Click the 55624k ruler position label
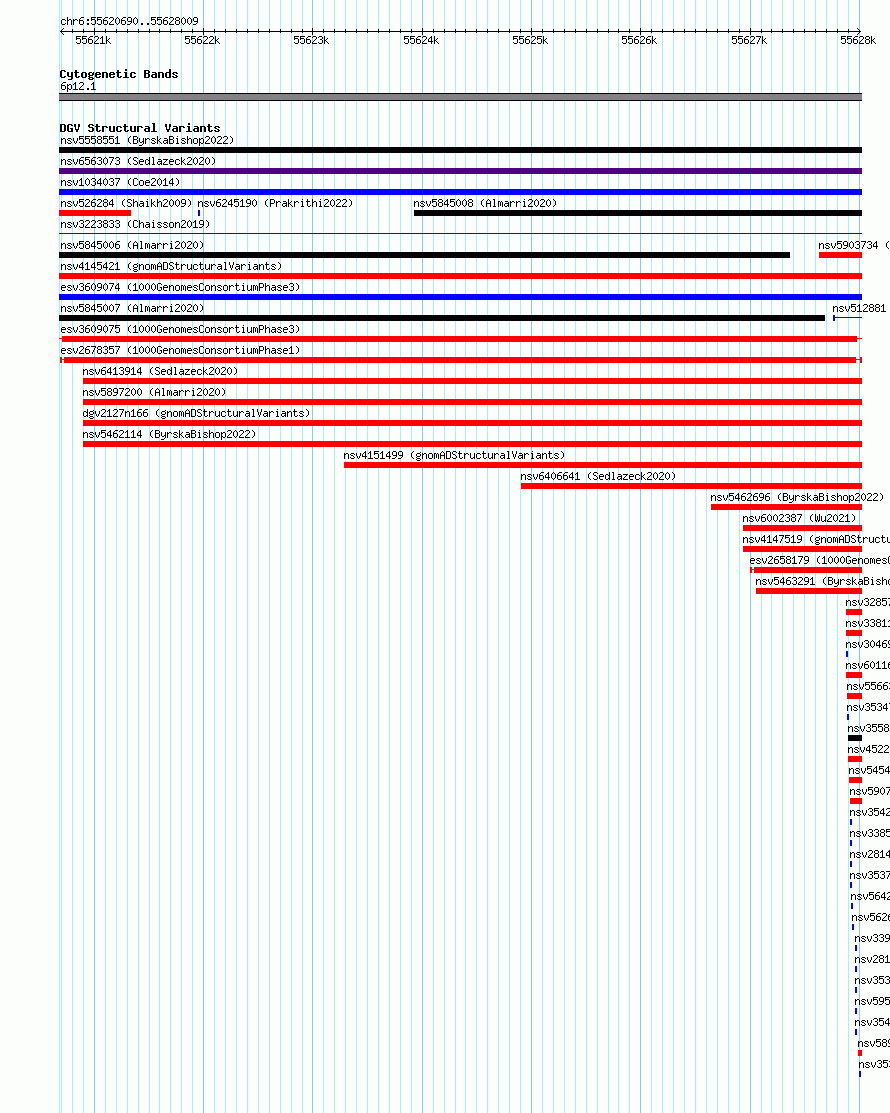The height and width of the screenshot is (1113, 890). [421, 40]
